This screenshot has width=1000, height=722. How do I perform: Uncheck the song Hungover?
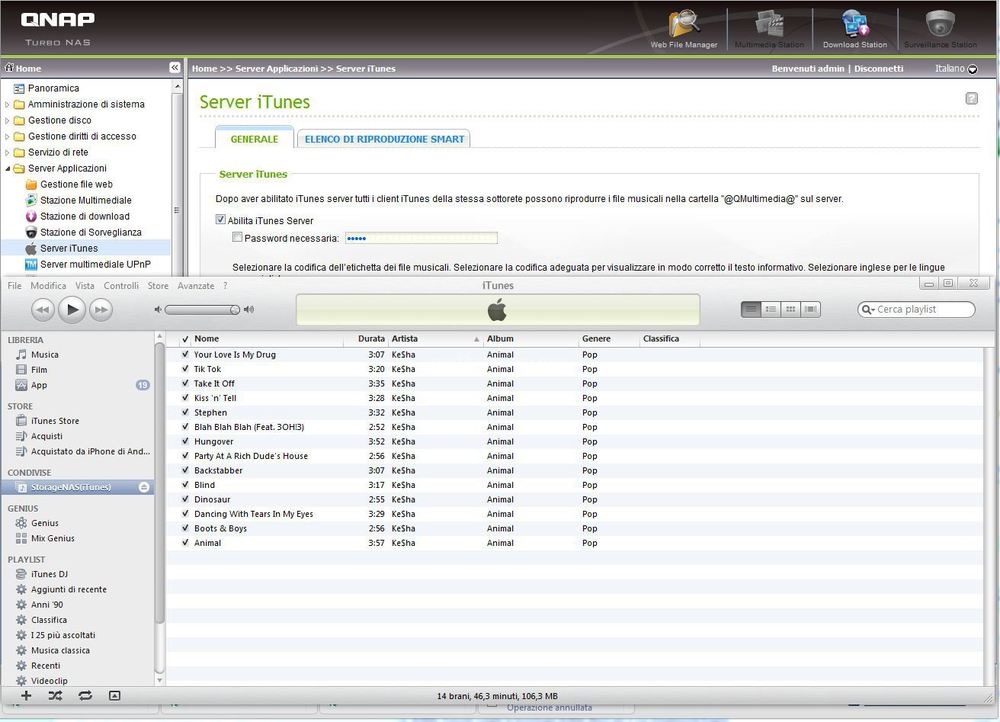(185, 441)
